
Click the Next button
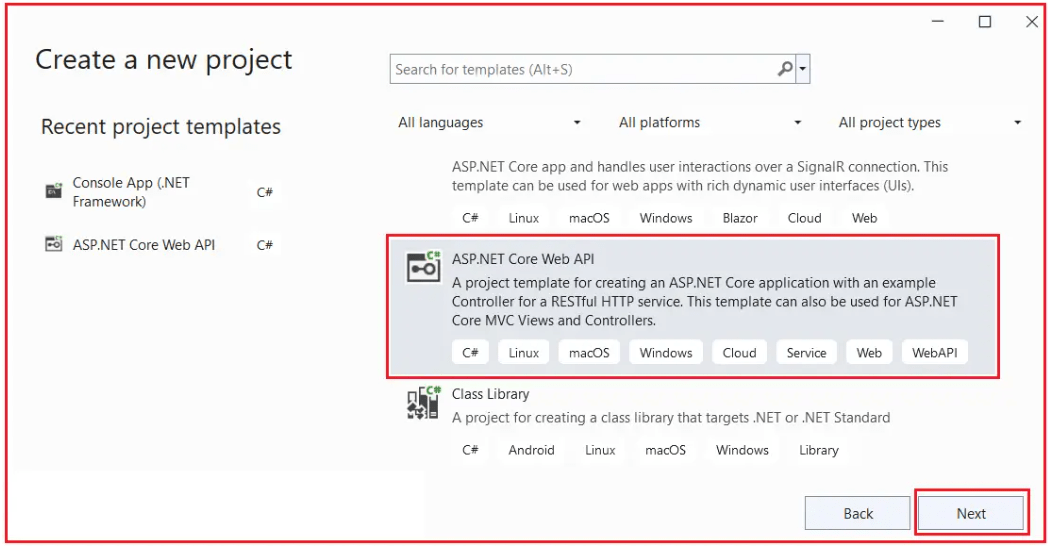coord(970,513)
